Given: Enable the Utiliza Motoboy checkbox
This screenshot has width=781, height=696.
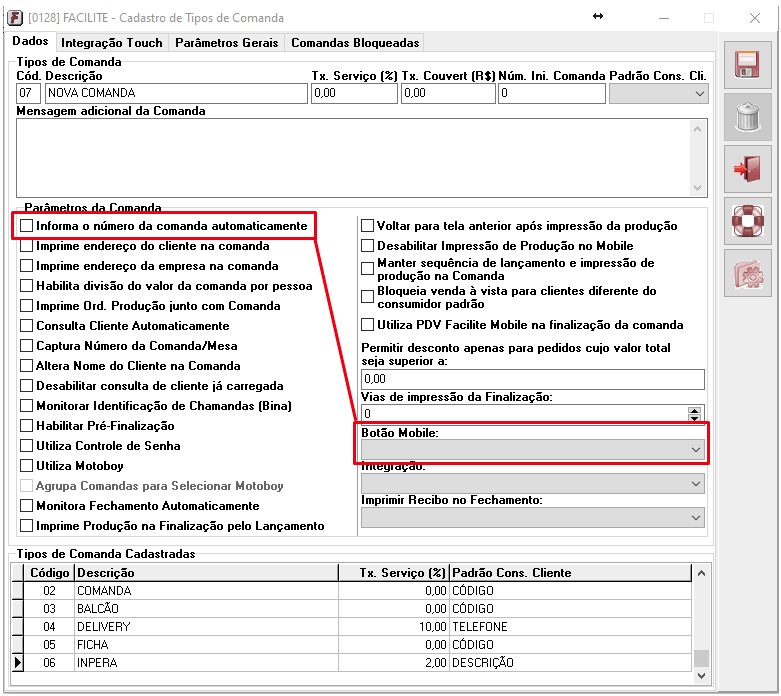Looking at the screenshot, I should coord(26,465).
